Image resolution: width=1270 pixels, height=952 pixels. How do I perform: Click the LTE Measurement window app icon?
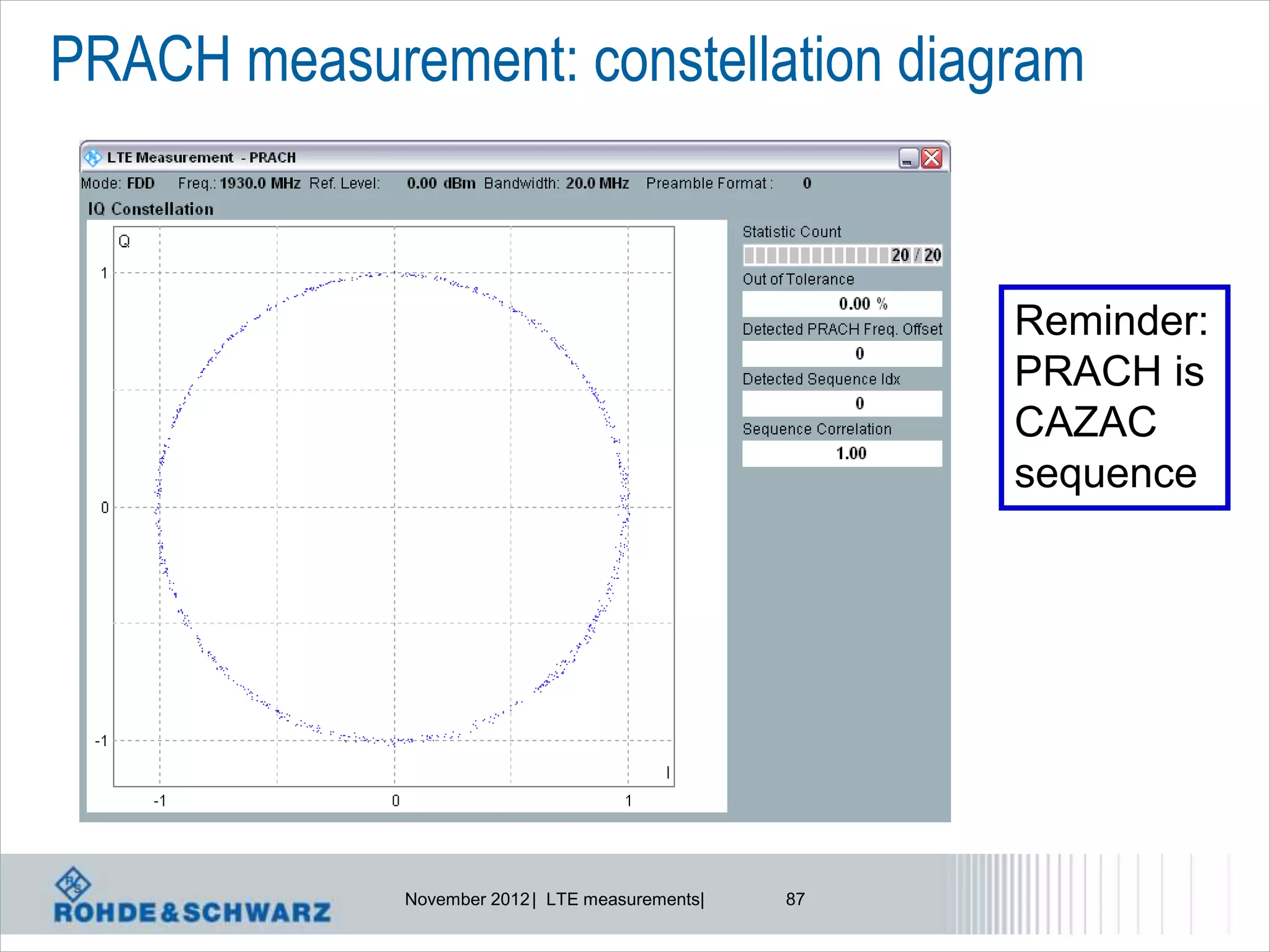(93, 157)
